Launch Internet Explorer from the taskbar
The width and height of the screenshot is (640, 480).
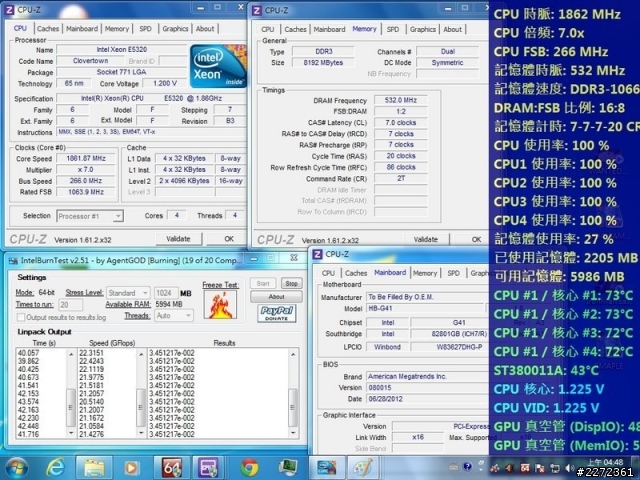pos(56,467)
